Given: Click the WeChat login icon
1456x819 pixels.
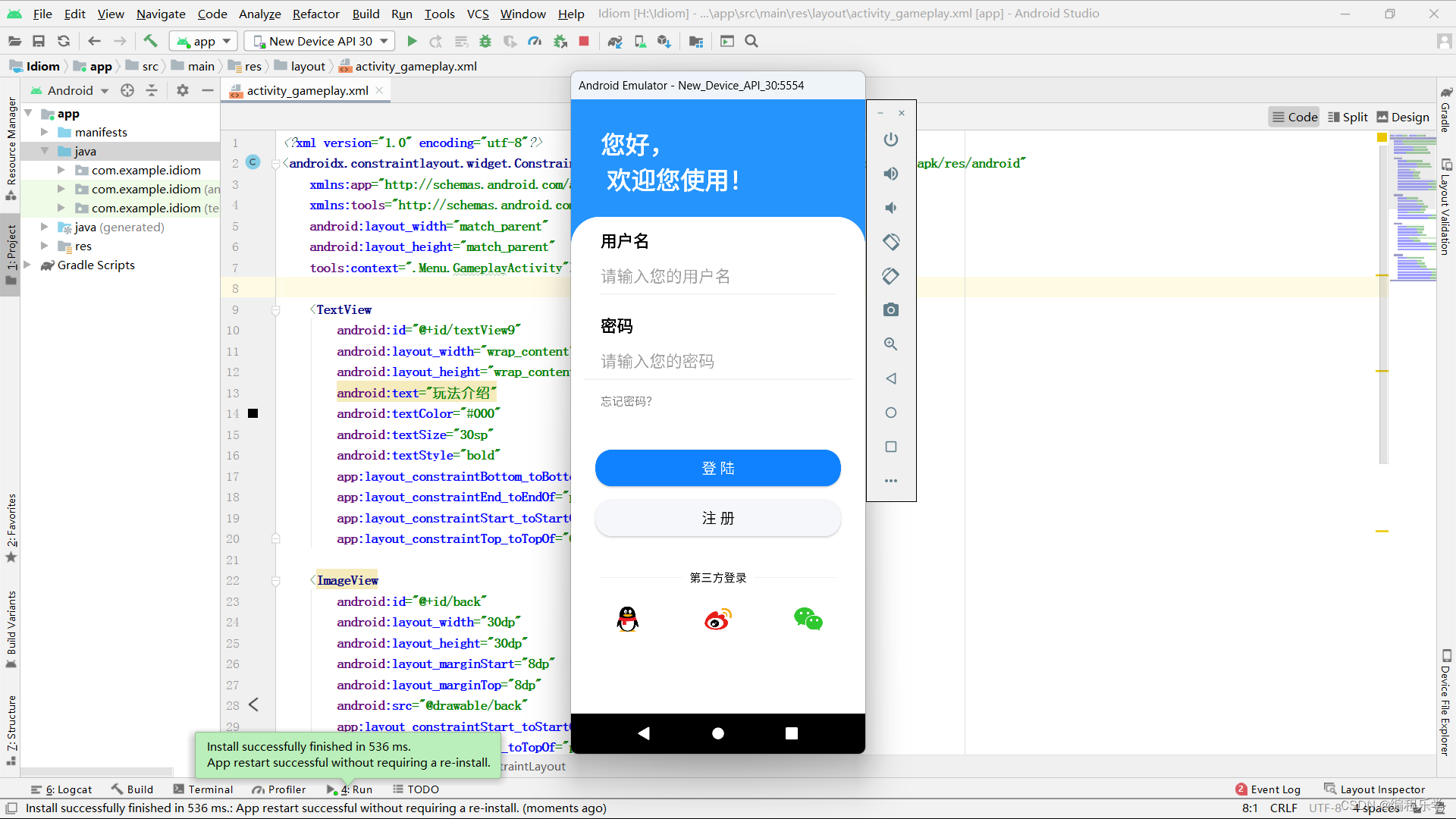Looking at the screenshot, I should pos(808,620).
